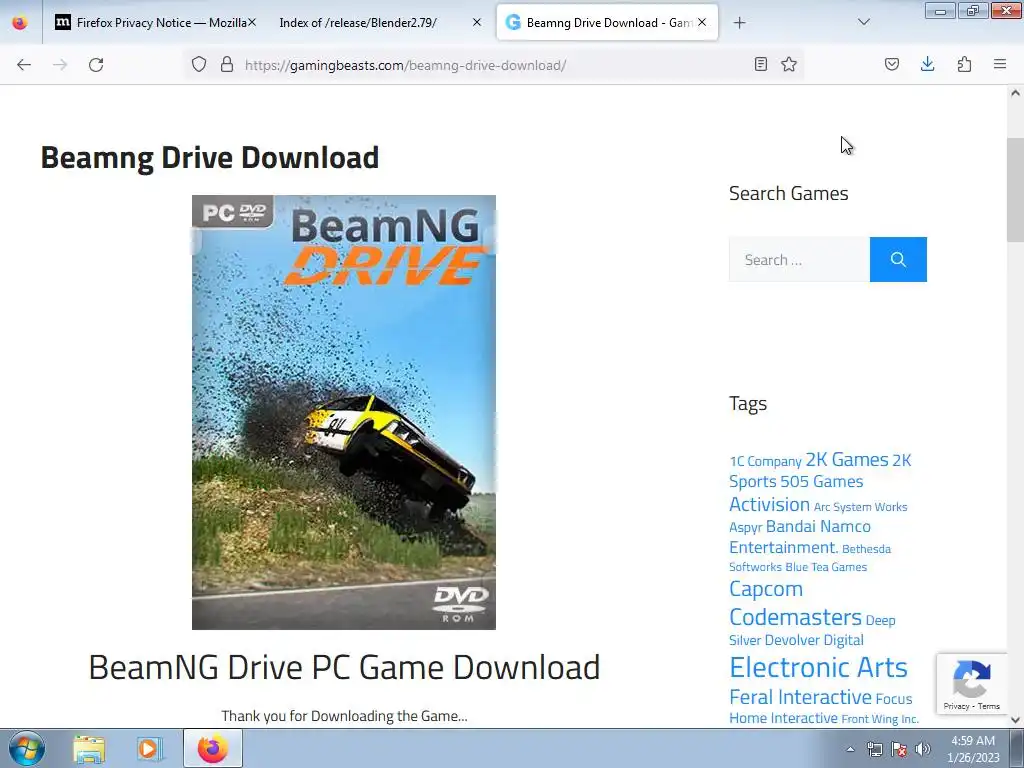Click the scrollbar up arrow
The image size is (1024, 768).
(1015, 93)
